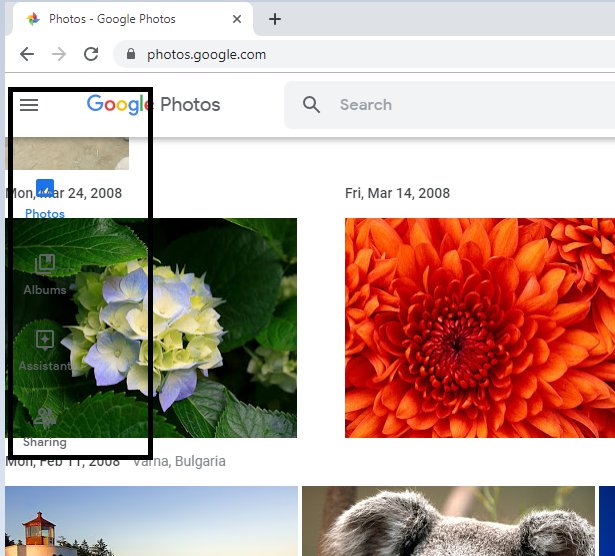The height and width of the screenshot is (556, 615).
Task: Click the photos.google.com address bar
Action: click(x=364, y=54)
